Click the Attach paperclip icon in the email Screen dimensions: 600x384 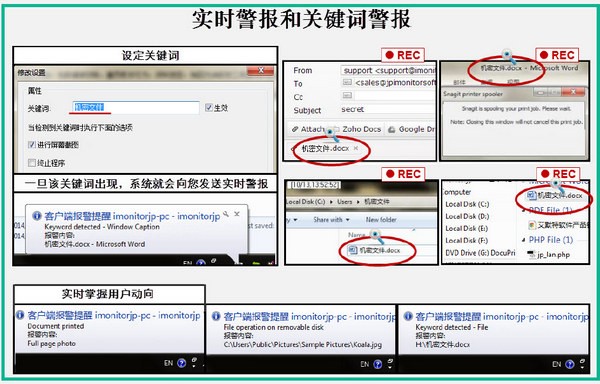tap(295, 129)
